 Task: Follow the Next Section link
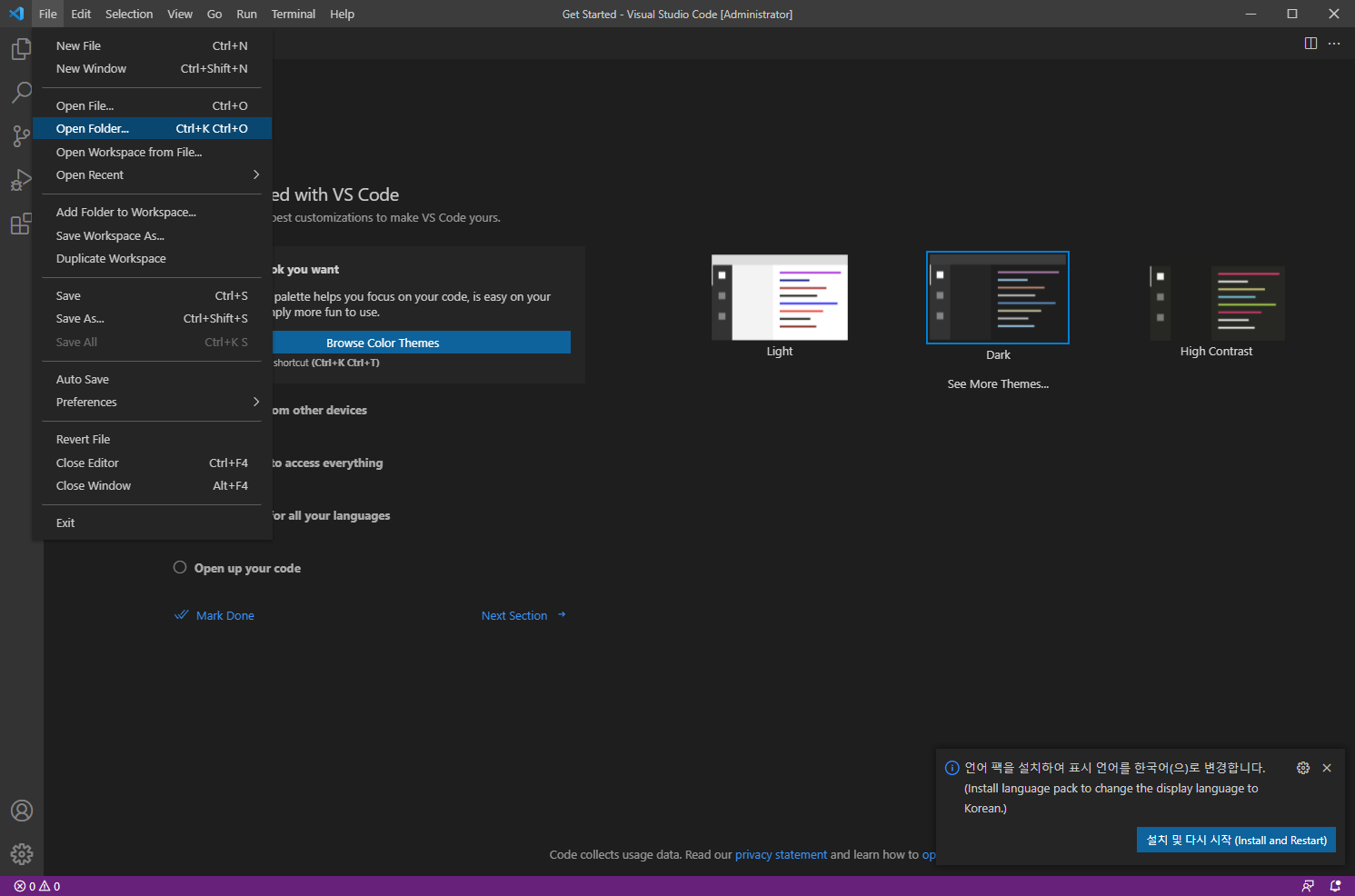point(523,615)
